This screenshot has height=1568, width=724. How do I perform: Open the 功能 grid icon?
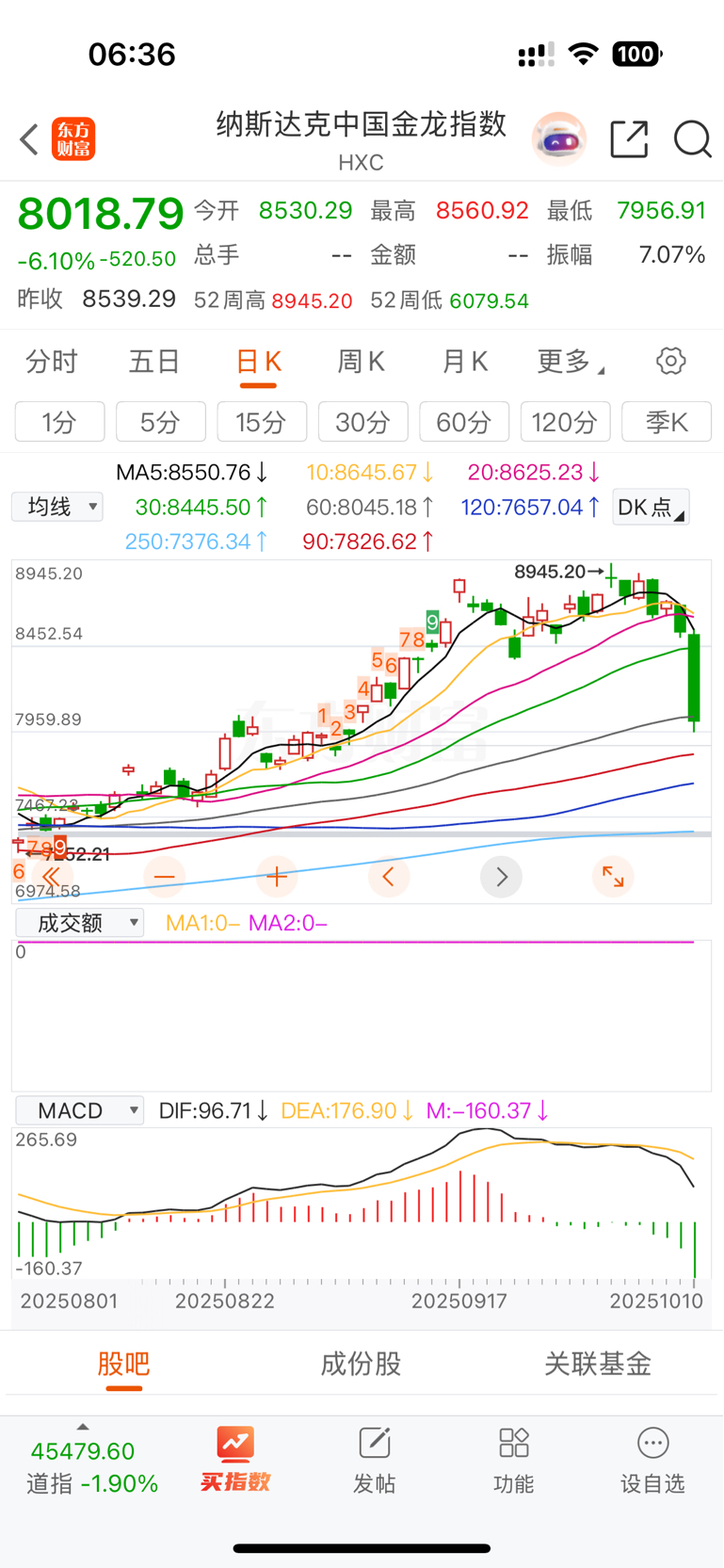tap(514, 1443)
